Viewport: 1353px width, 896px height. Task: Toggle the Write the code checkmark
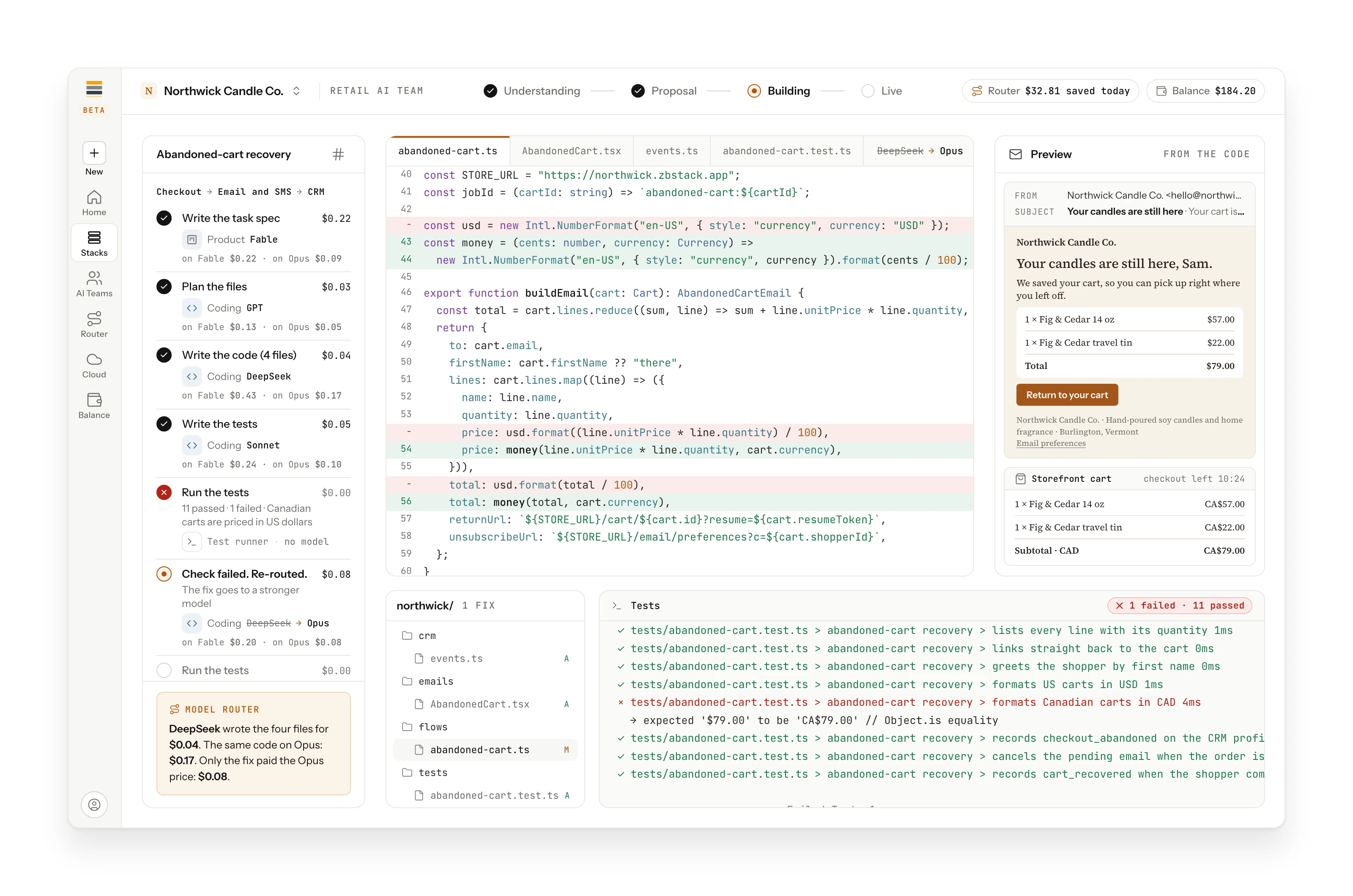tap(164, 355)
